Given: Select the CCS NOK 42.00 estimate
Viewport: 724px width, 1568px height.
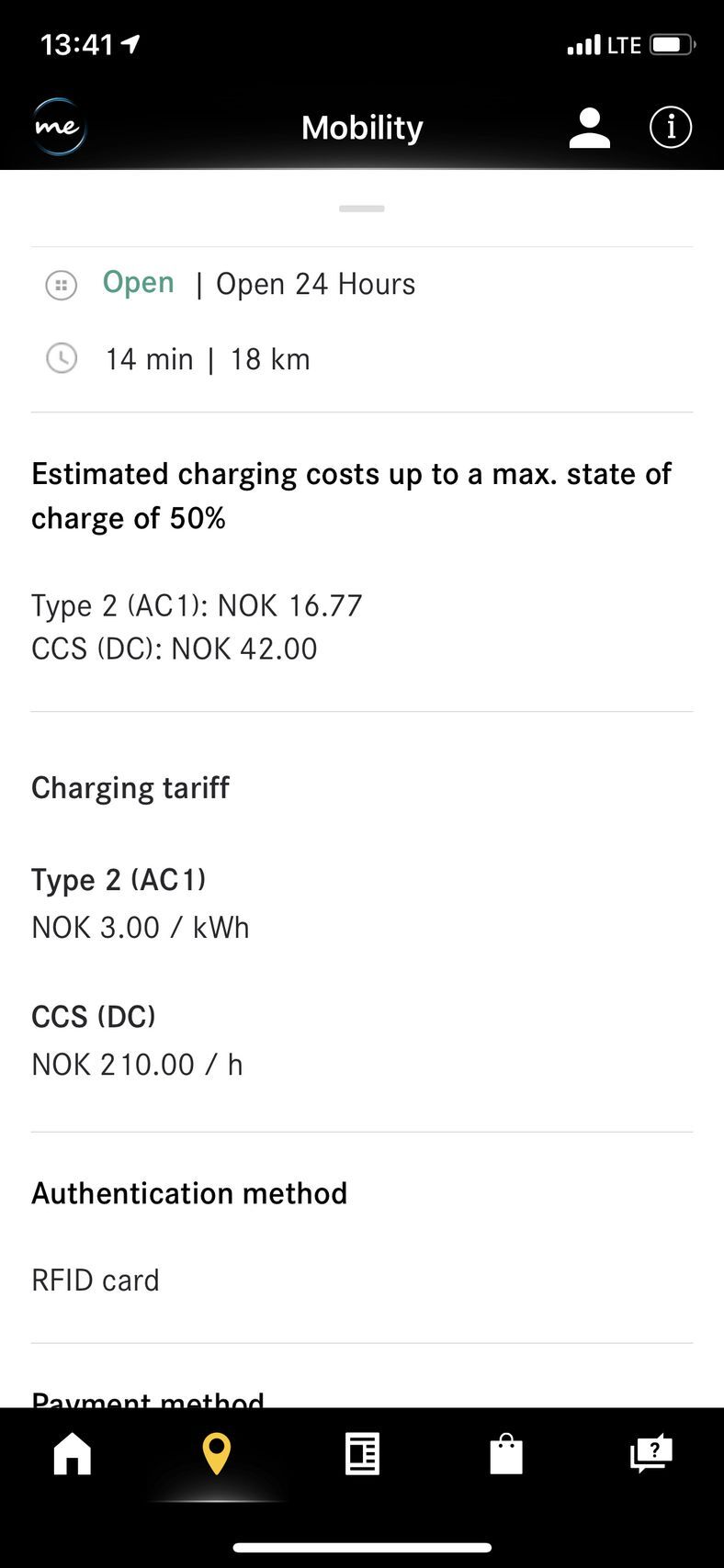Looking at the screenshot, I should tap(175, 649).
